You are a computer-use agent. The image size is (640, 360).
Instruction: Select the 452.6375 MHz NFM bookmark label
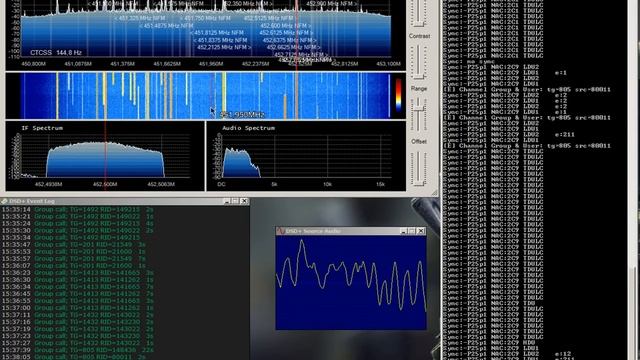tap(290, 40)
